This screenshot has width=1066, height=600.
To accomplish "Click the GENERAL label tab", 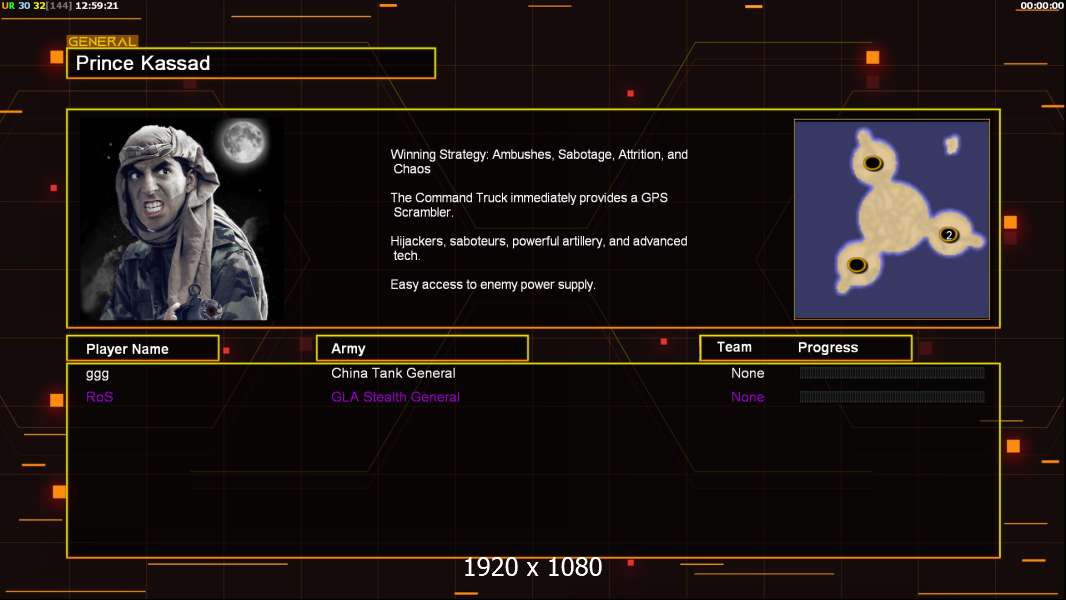I will coord(102,41).
